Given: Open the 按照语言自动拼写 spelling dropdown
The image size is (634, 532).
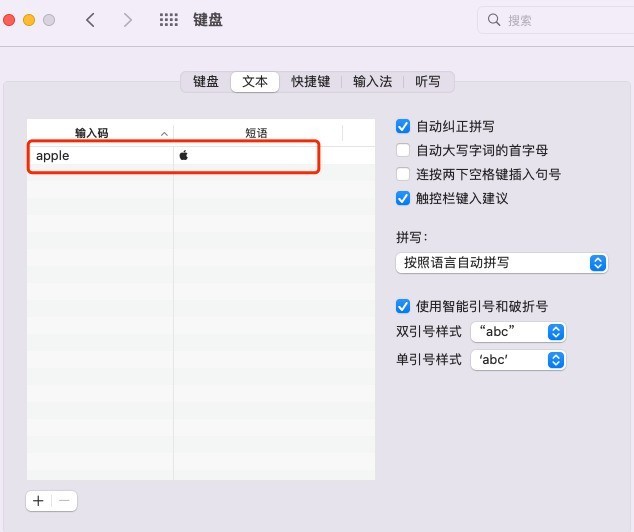Looking at the screenshot, I should (501, 263).
